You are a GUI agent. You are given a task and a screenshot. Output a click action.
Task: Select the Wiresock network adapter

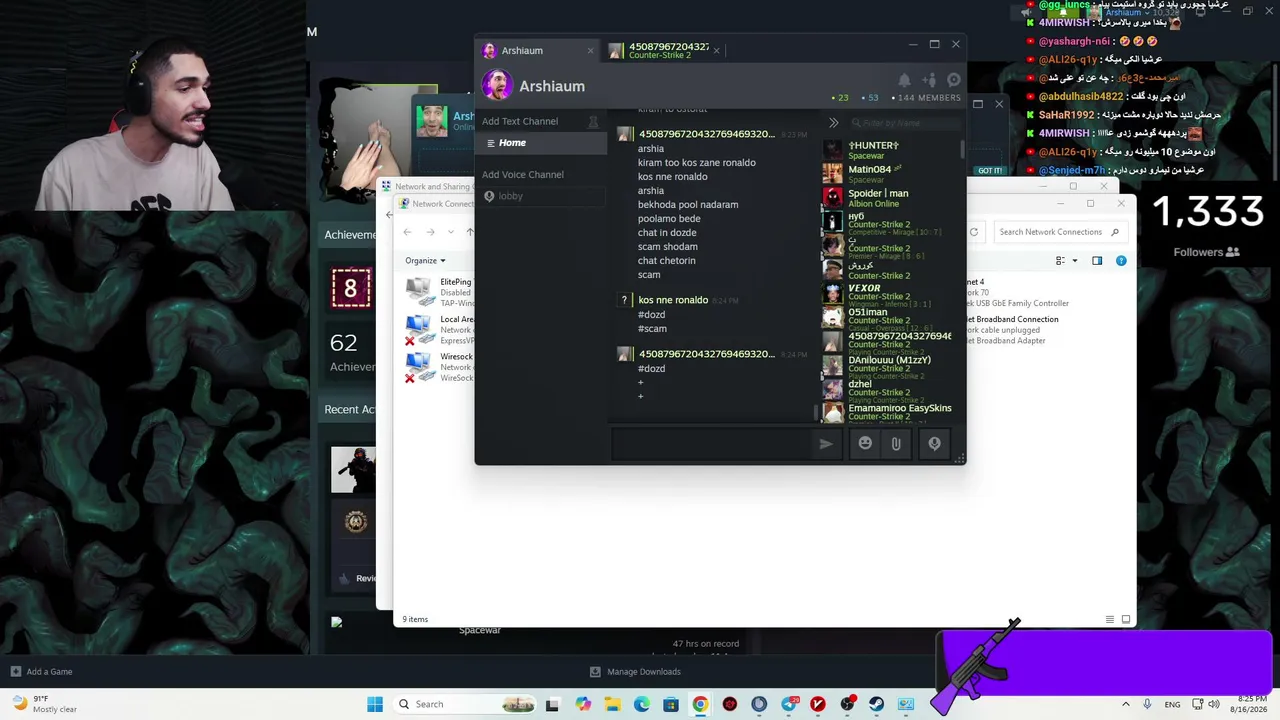(x=439, y=367)
